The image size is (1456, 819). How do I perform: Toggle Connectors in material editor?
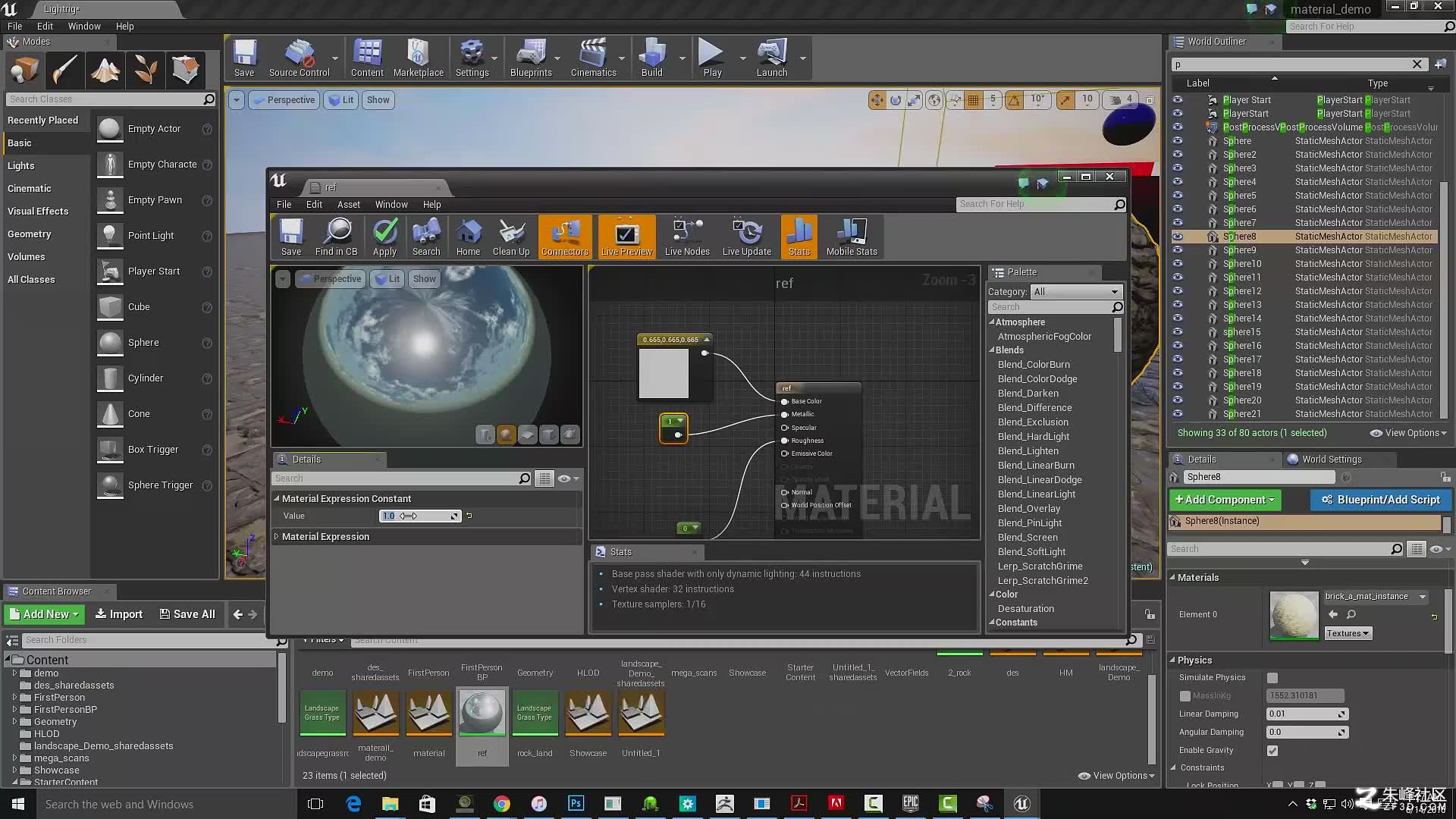(x=565, y=237)
